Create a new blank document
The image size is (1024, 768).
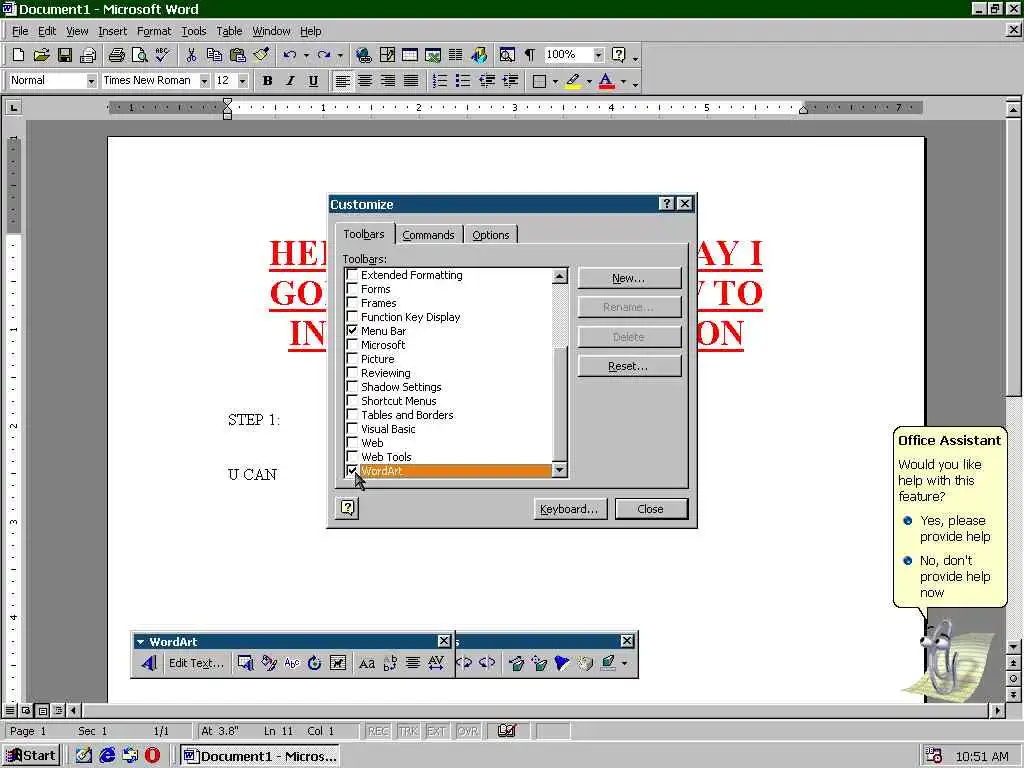click(18, 55)
